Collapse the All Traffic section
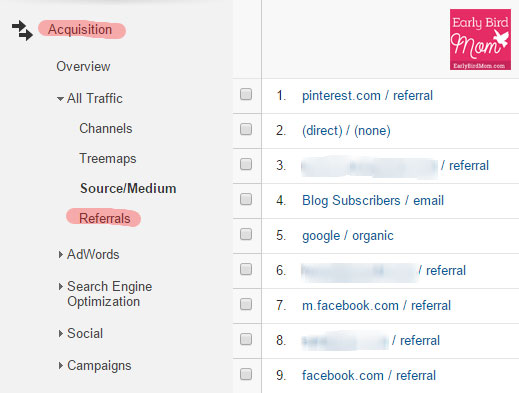 [x=60, y=99]
